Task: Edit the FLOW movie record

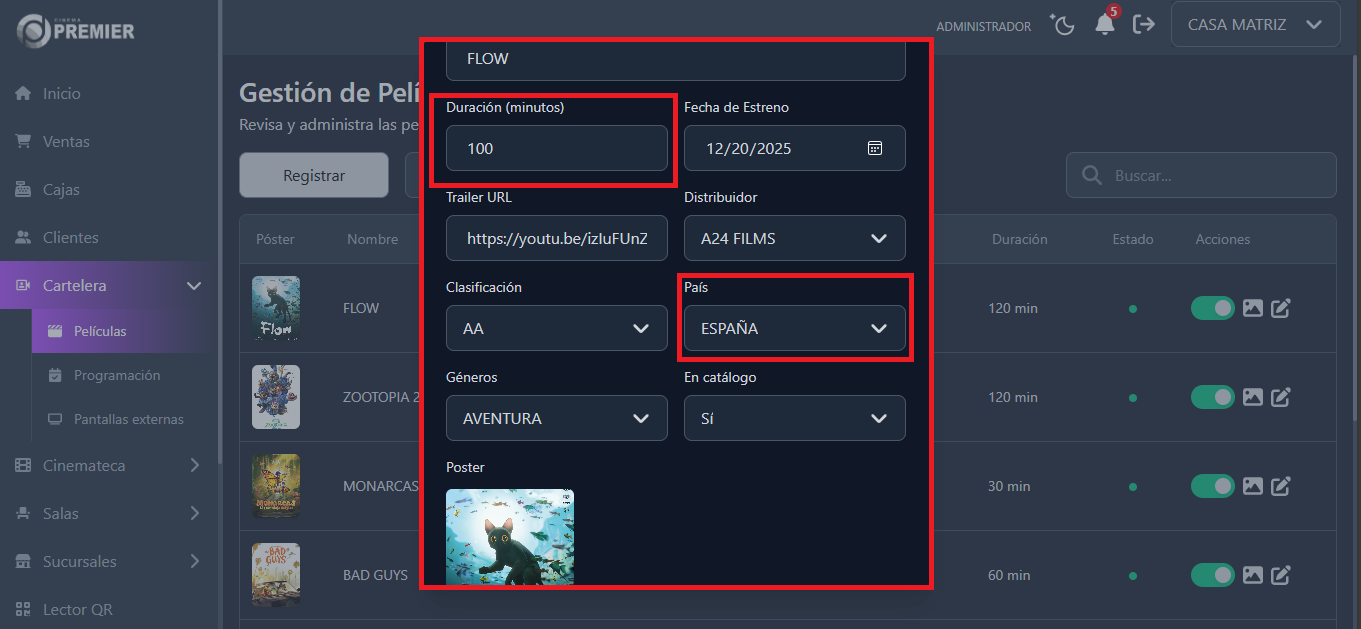Action: point(1281,308)
